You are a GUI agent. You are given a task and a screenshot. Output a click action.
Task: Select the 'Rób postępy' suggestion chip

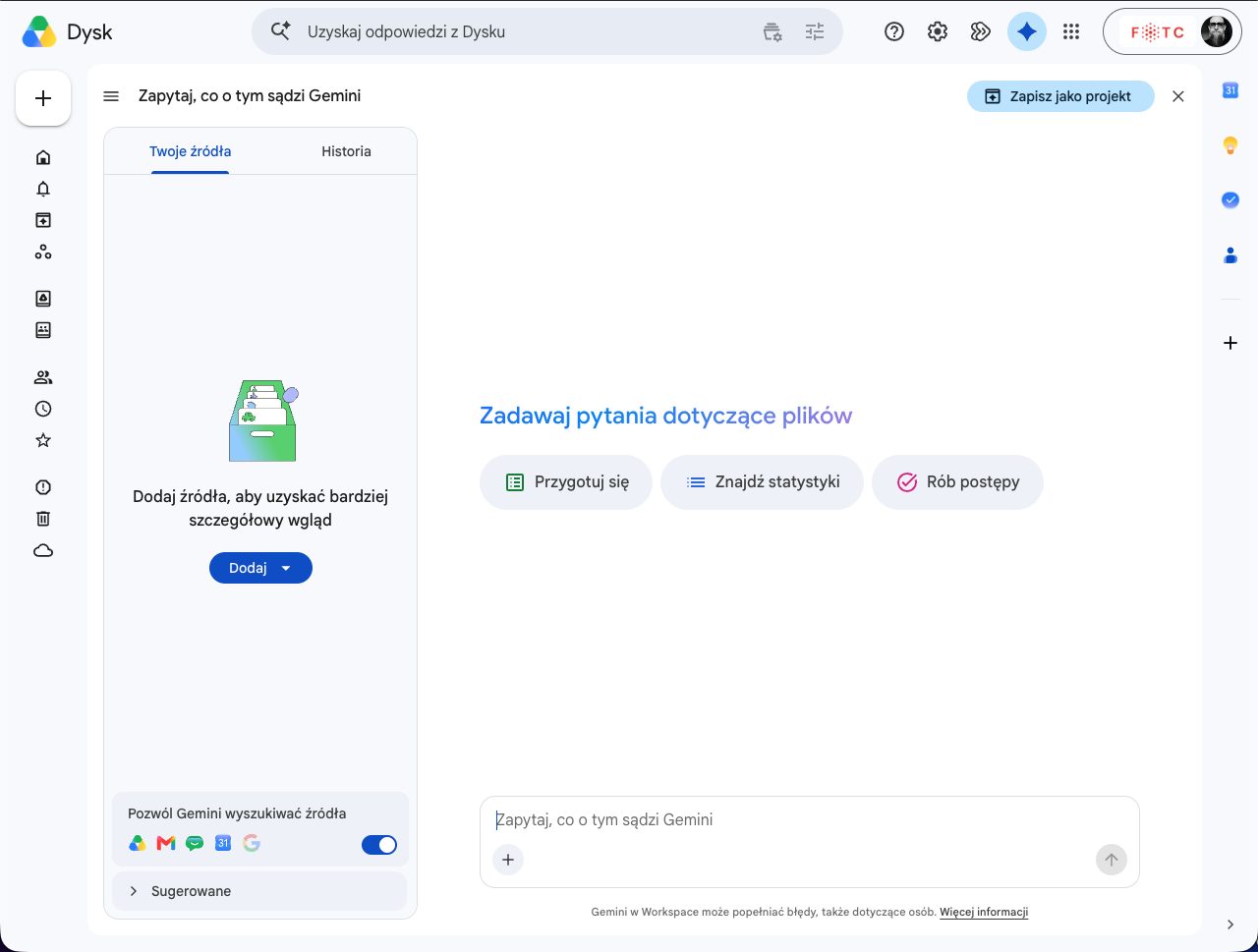point(957,482)
